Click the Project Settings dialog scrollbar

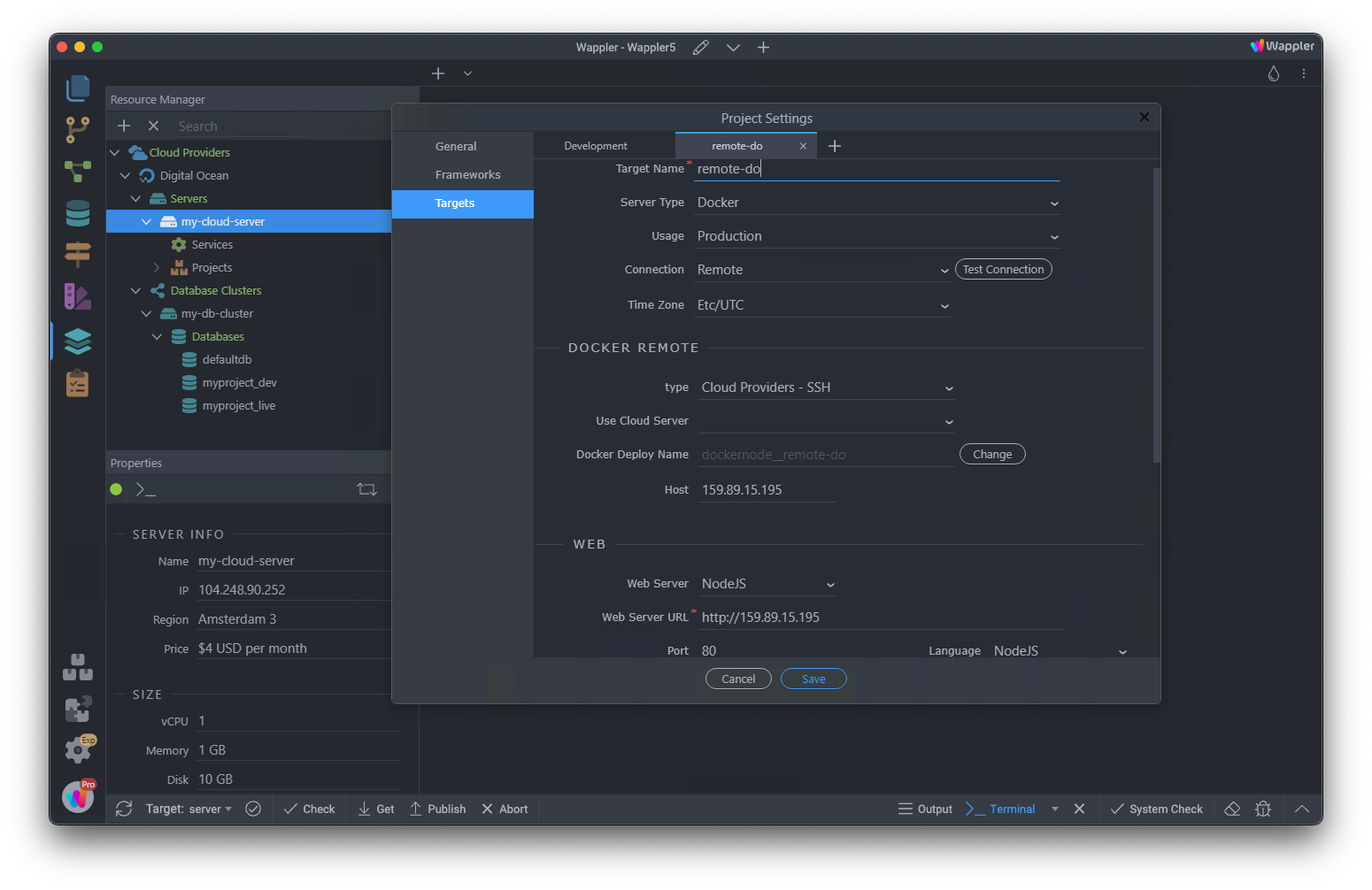pyautogui.click(x=1156, y=315)
